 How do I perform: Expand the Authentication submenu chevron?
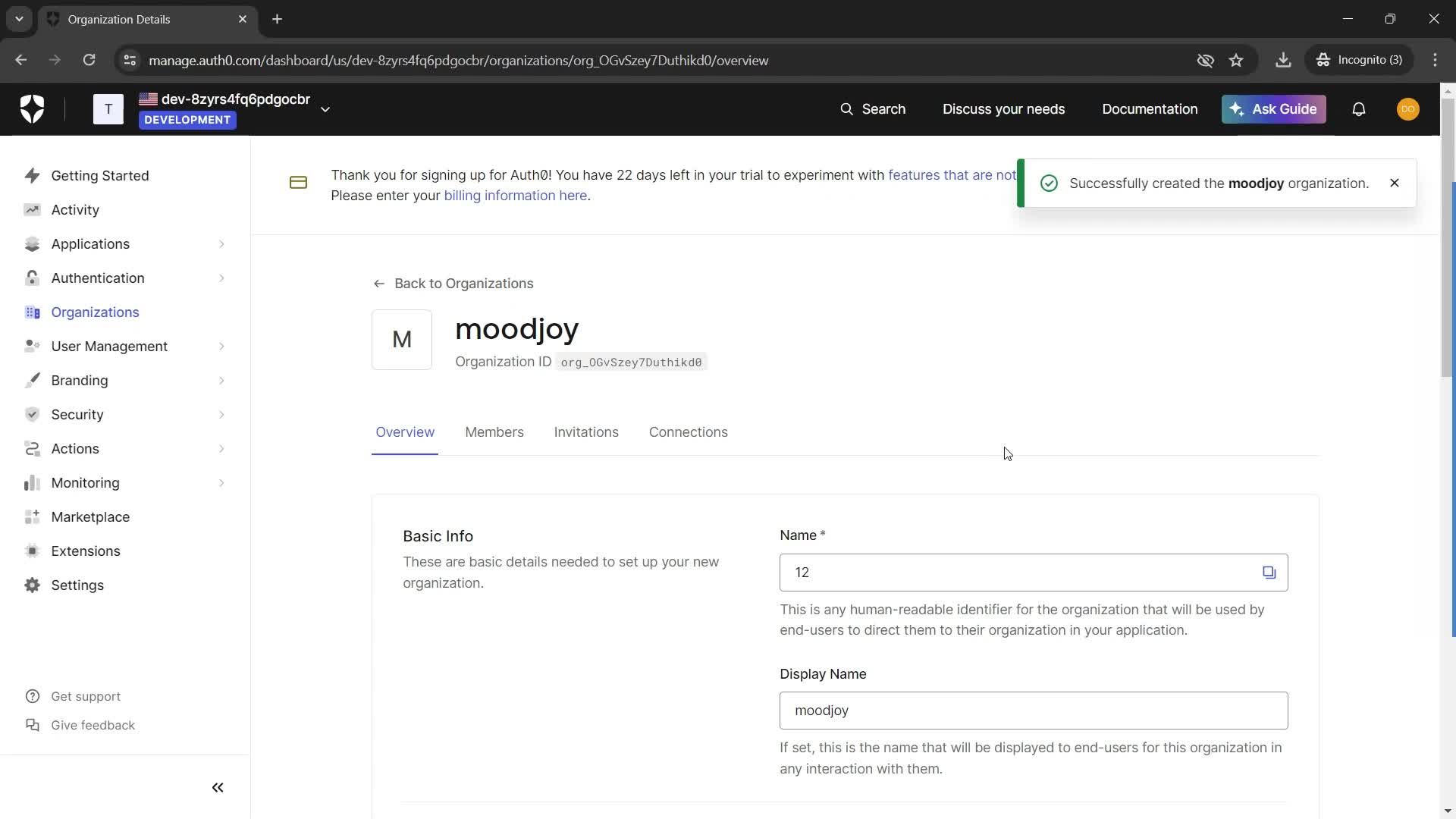[x=221, y=278]
